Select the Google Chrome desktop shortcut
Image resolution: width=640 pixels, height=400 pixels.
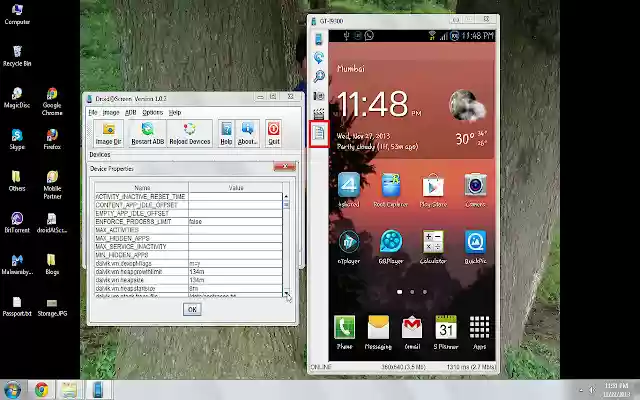52,102
